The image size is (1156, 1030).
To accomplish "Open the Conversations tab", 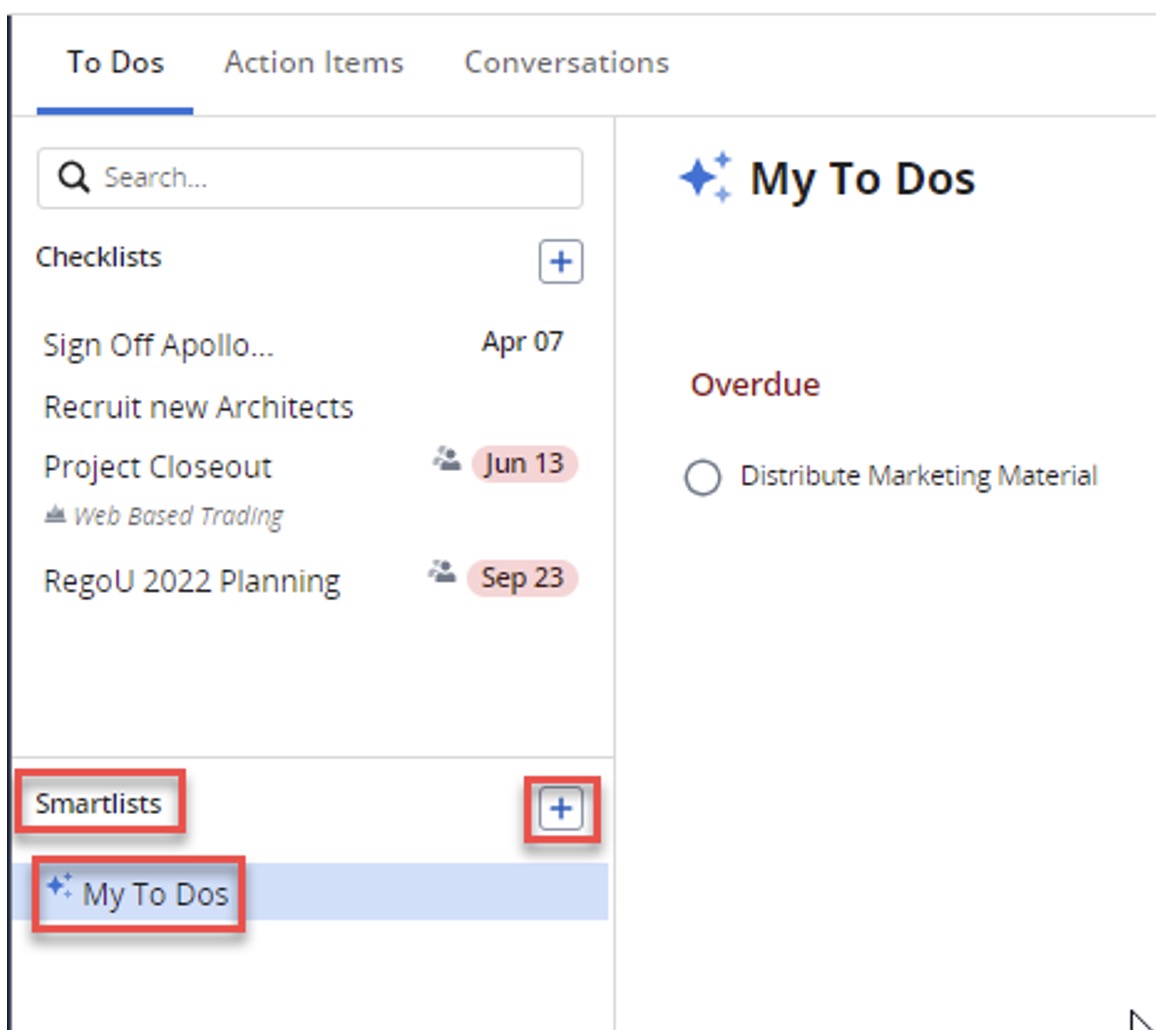I will coord(566,63).
